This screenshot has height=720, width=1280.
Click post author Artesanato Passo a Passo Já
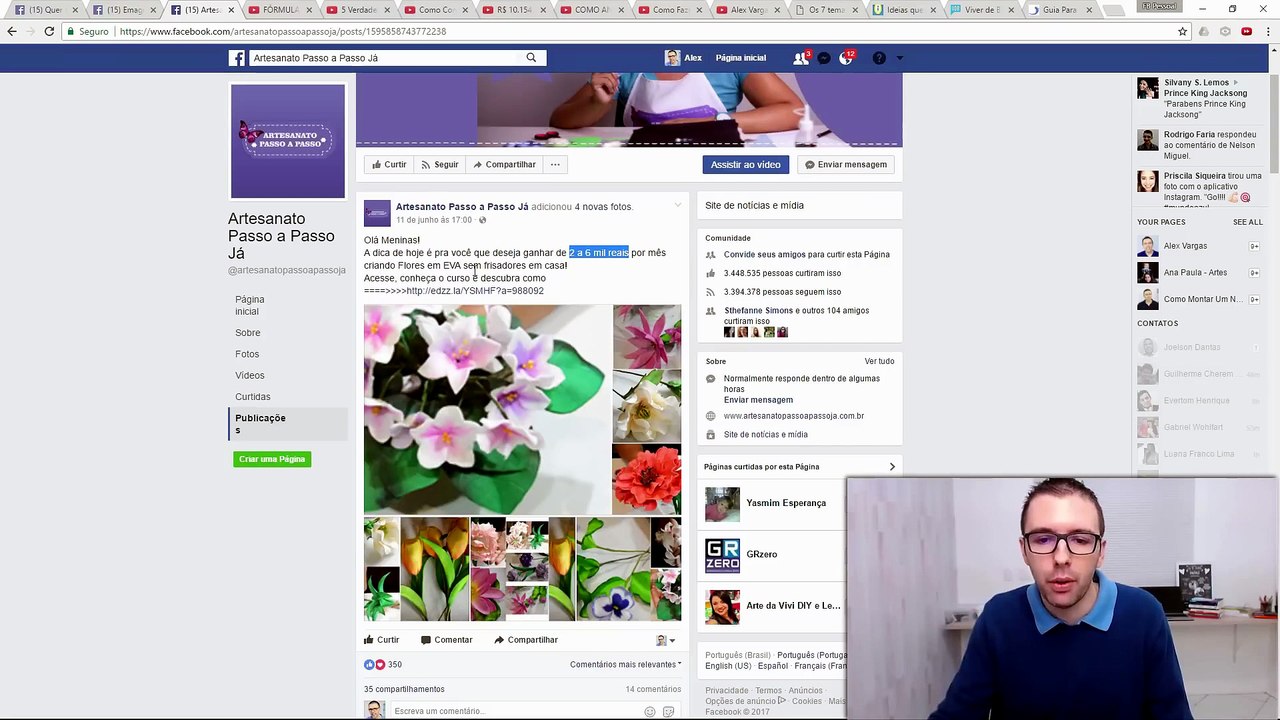coord(462,207)
